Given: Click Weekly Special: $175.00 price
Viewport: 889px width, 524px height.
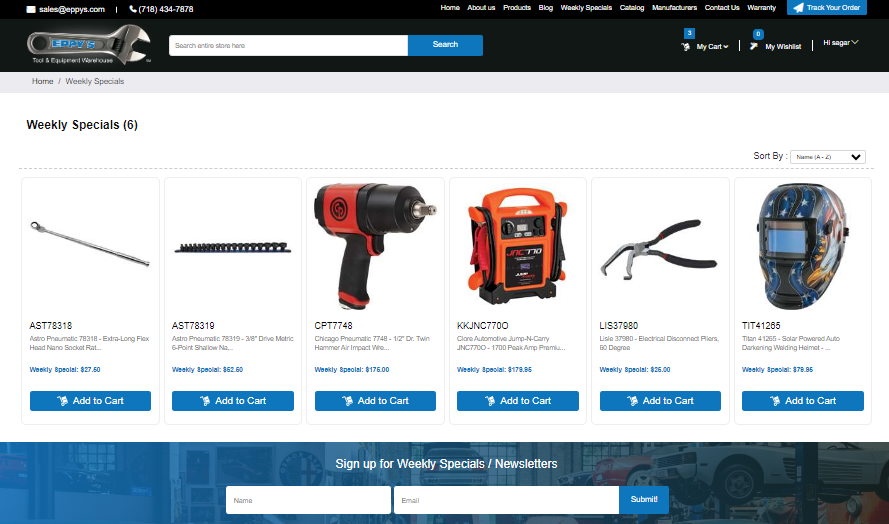Looking at the screenshot, I should 352,370.
